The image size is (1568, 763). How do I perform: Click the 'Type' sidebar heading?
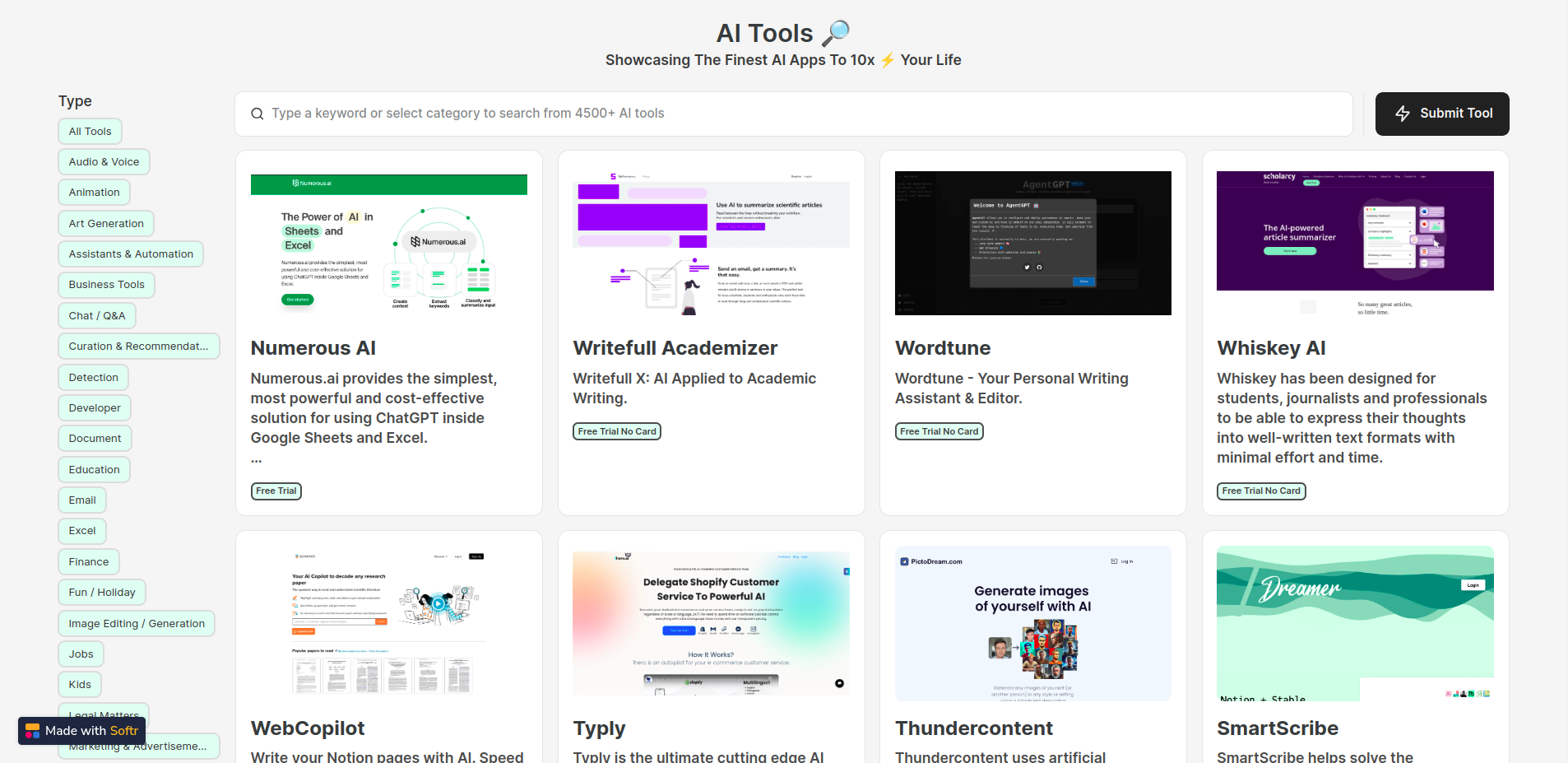75,101
